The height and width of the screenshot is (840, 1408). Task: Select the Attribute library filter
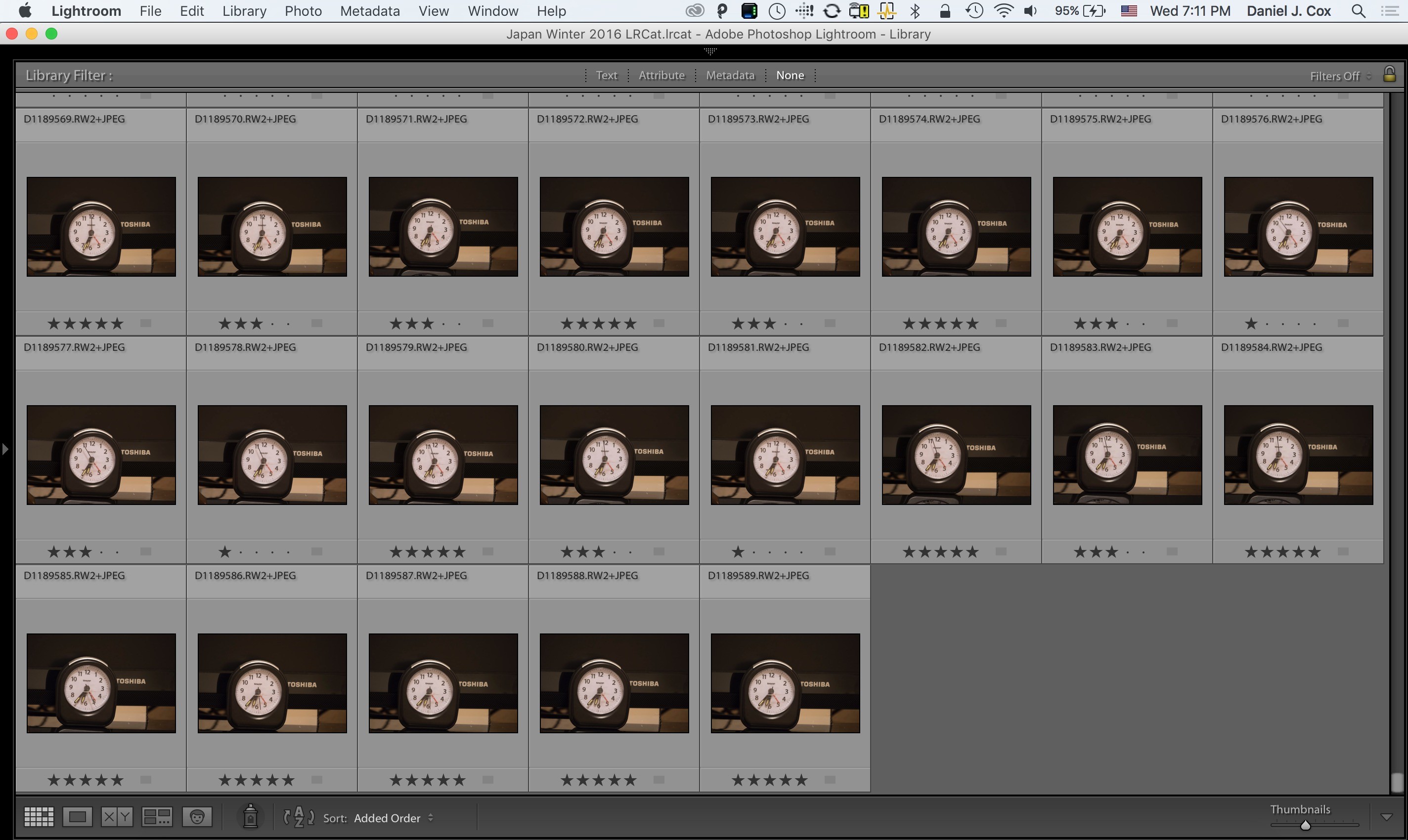(x=661, y=75)
